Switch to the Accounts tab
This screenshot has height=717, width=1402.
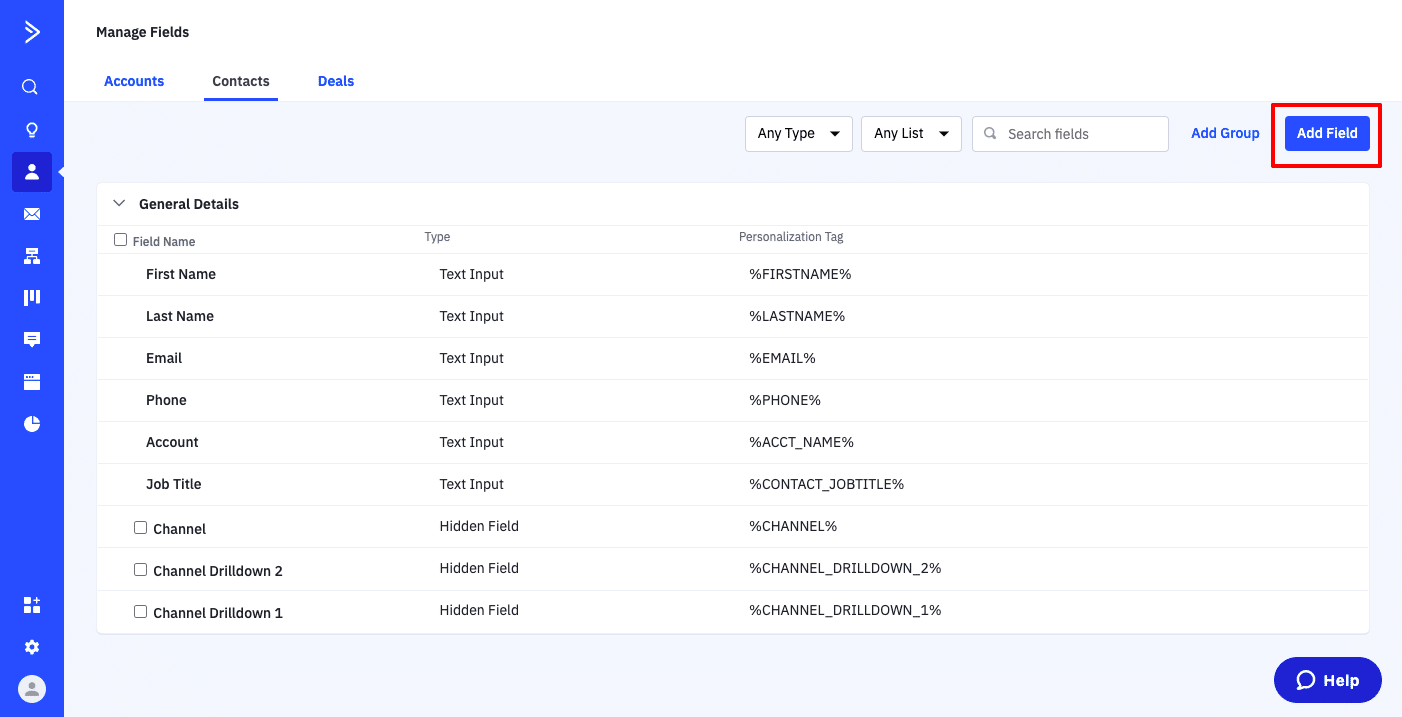(x=134, y=81)
